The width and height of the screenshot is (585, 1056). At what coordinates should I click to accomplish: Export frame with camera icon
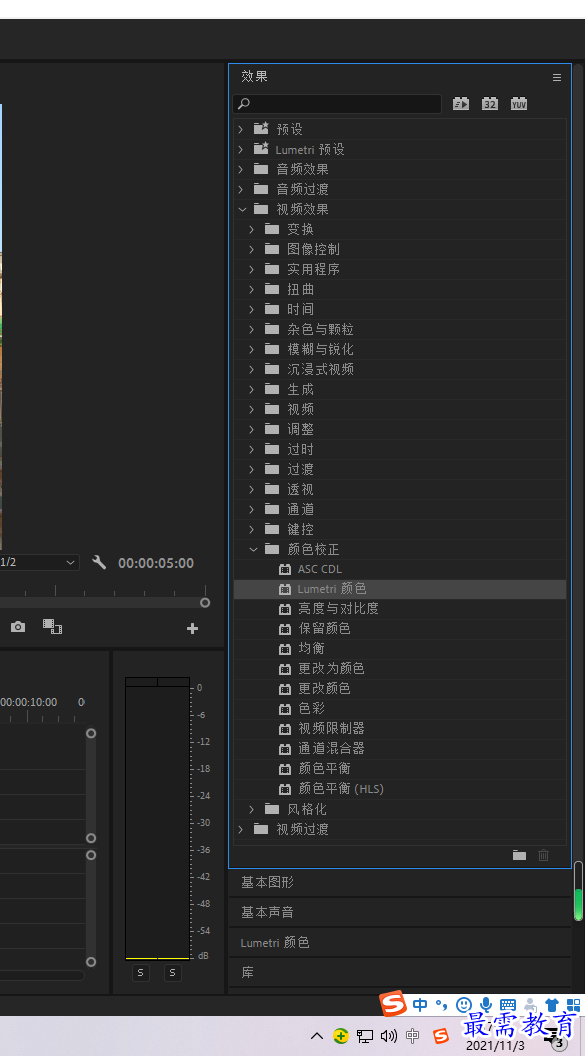[18, 627]
